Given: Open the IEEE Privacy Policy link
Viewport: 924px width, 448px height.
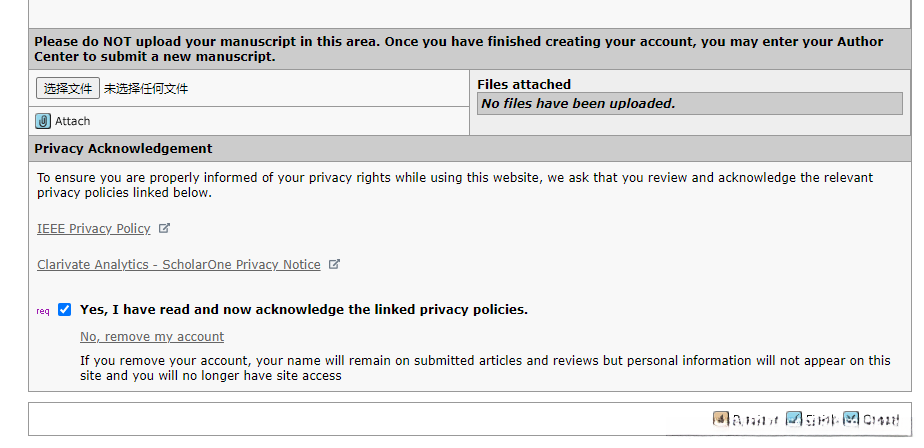Looking at the screenshot, I should click(94, 229).
